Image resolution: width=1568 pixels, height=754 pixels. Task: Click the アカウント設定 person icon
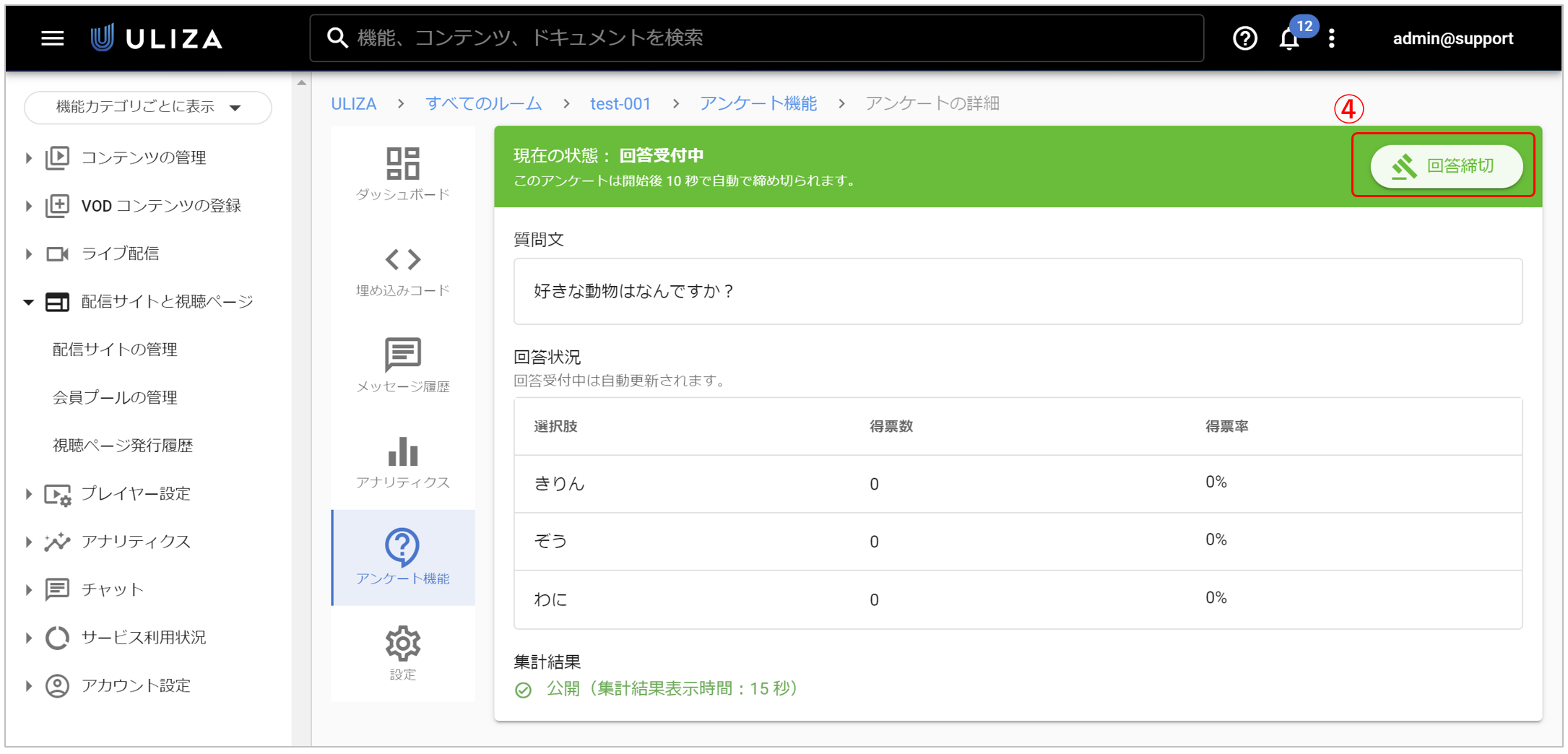click(58, 685)
